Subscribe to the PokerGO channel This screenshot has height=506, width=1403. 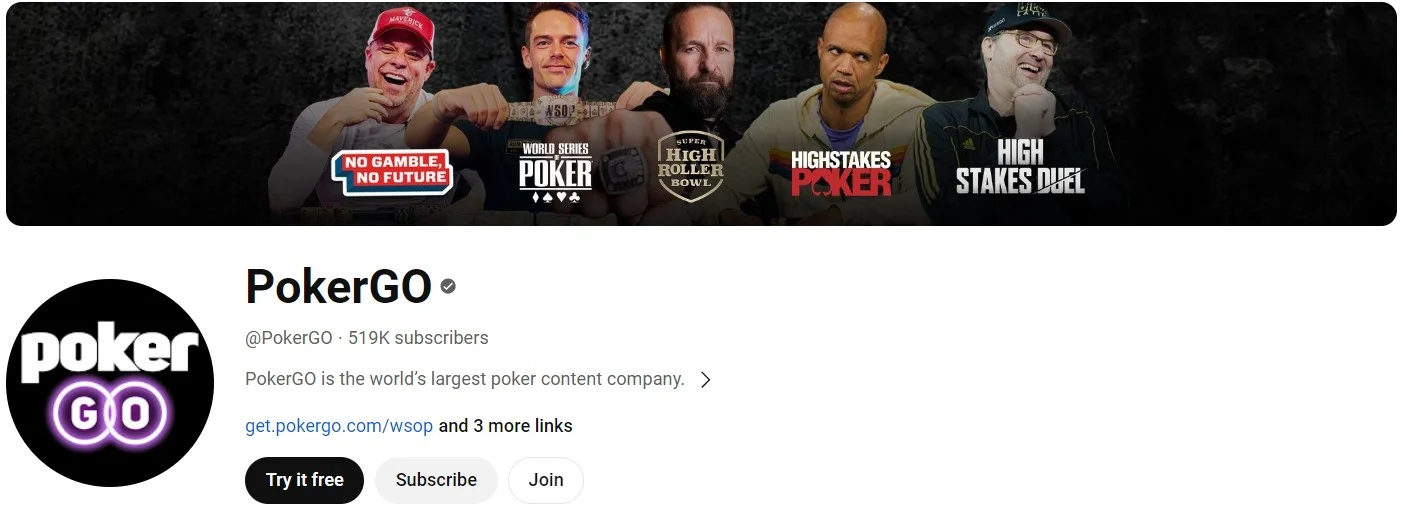pyautogui.click(x=436, y=480)
